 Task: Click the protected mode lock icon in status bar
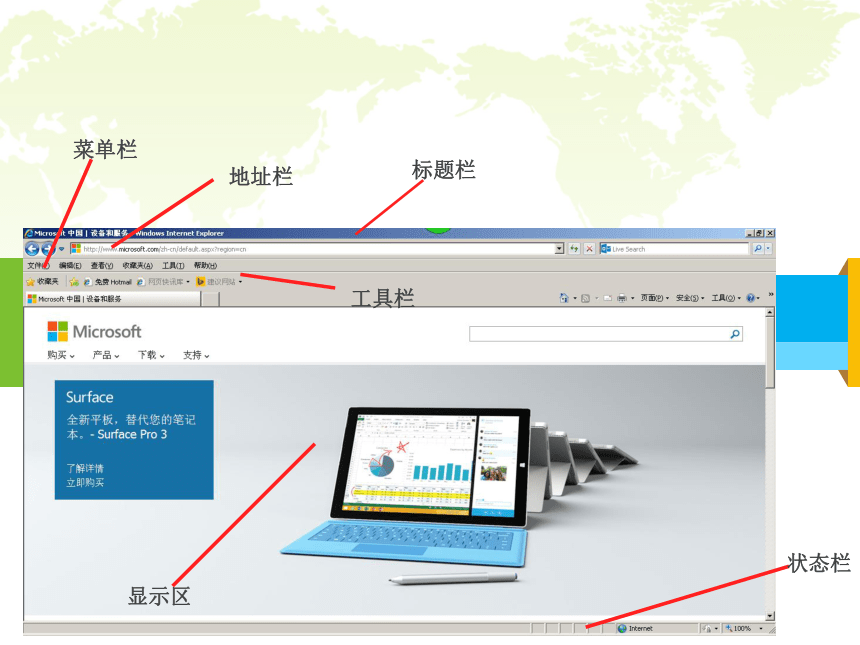click(x=709, y=629)
